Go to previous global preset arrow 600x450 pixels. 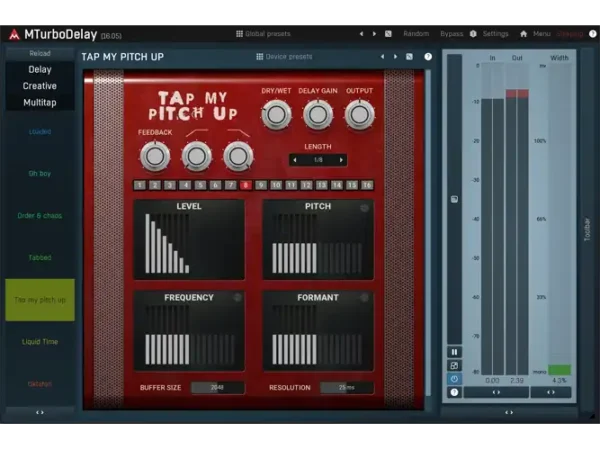pos(361,34)
